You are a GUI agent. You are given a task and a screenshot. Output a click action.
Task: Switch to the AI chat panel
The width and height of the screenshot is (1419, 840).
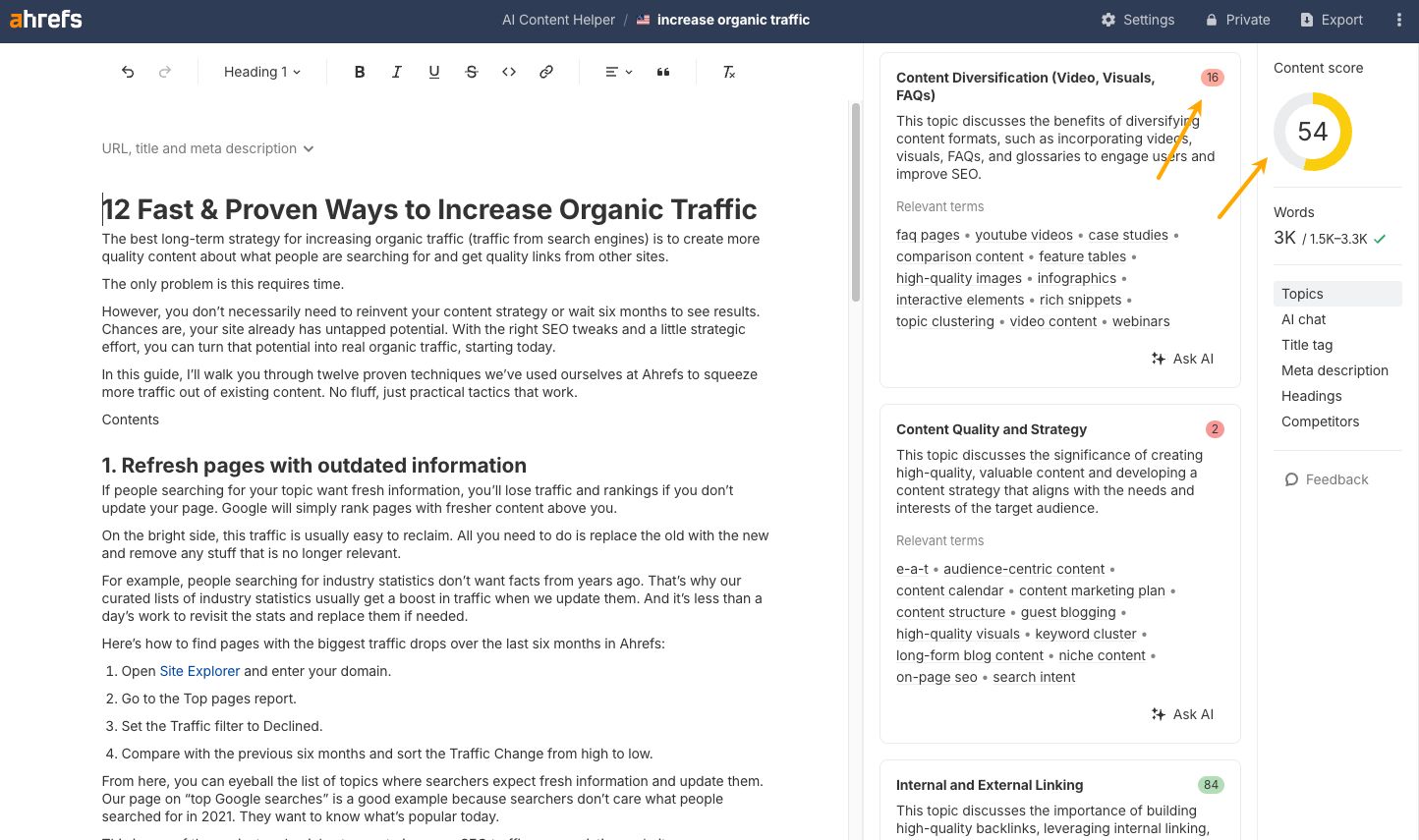(1303, 319)
